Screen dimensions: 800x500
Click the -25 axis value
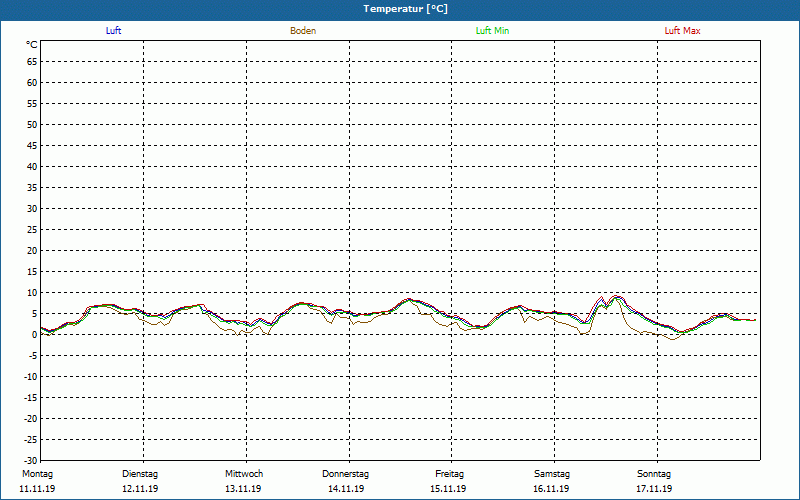click(x=31, y=439)
